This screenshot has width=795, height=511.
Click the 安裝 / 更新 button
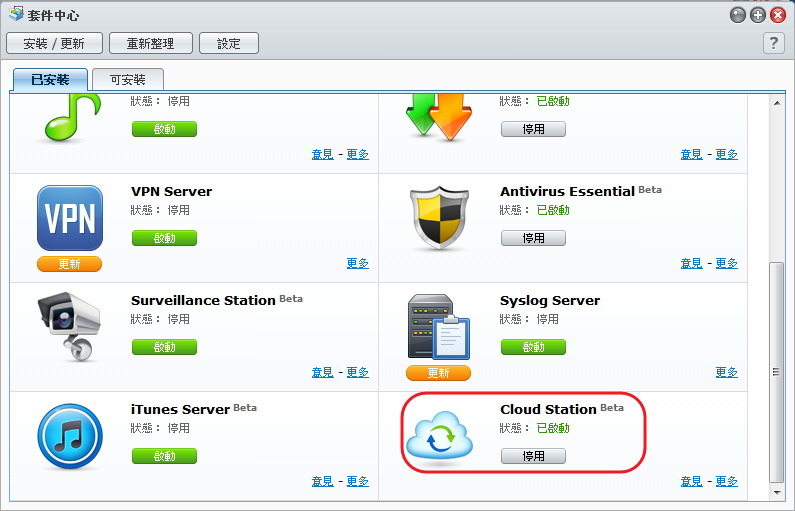point(54,43)
